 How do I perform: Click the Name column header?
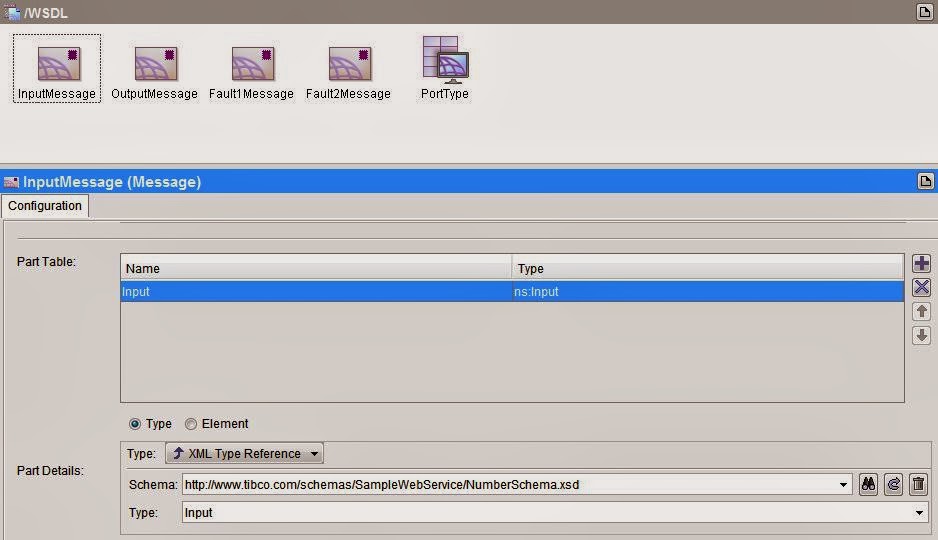[316, 269]
